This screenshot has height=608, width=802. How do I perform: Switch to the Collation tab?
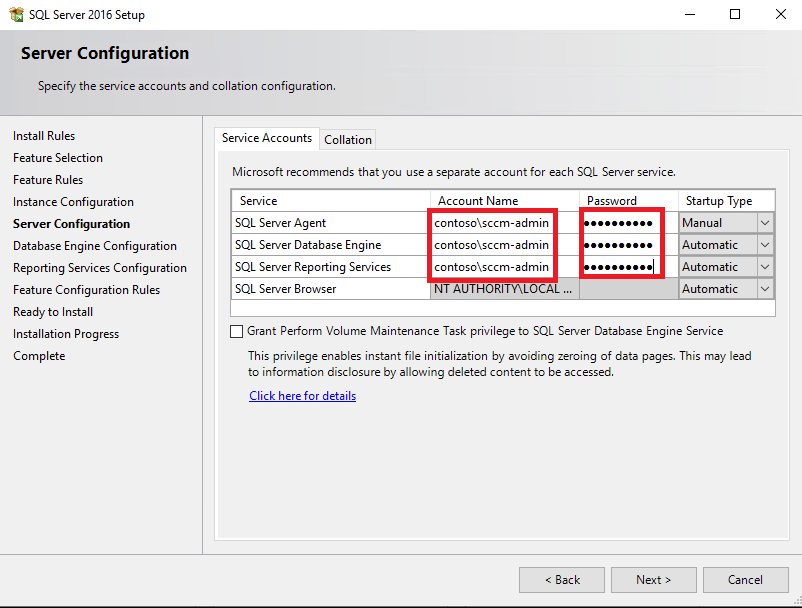tap(348, 140)
